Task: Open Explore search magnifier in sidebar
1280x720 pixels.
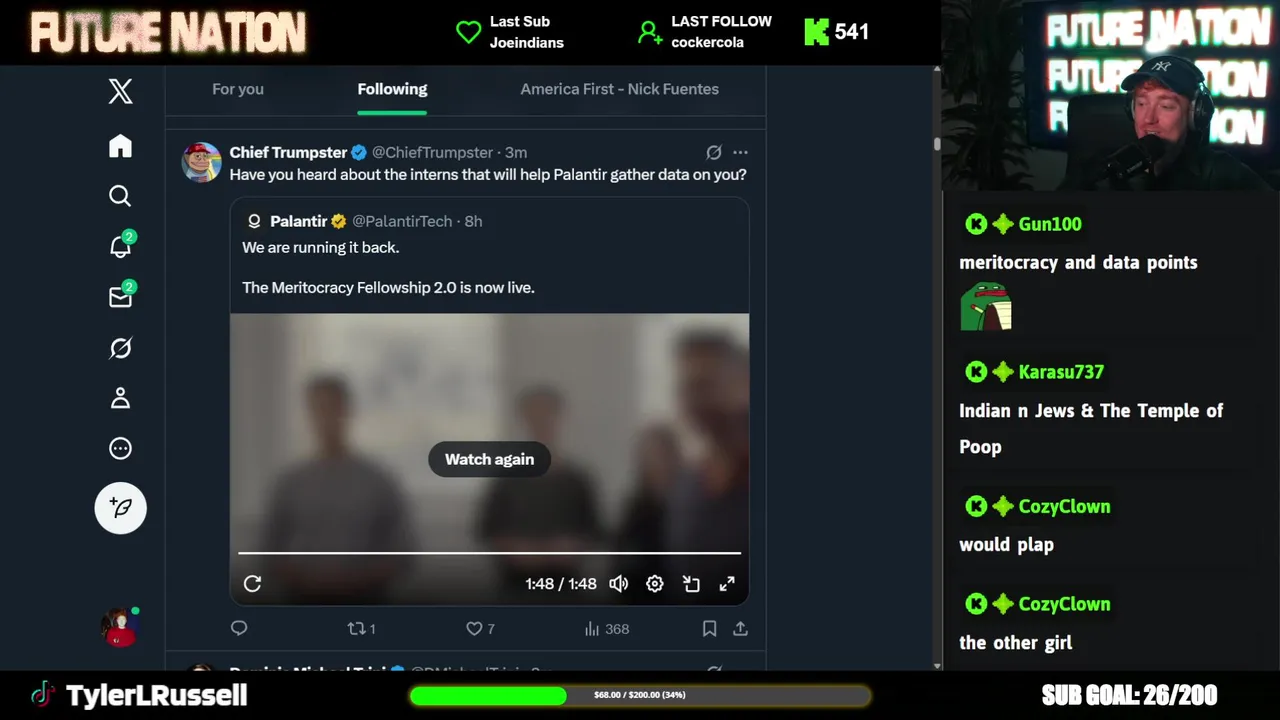Action: click(x=120, y=196)
